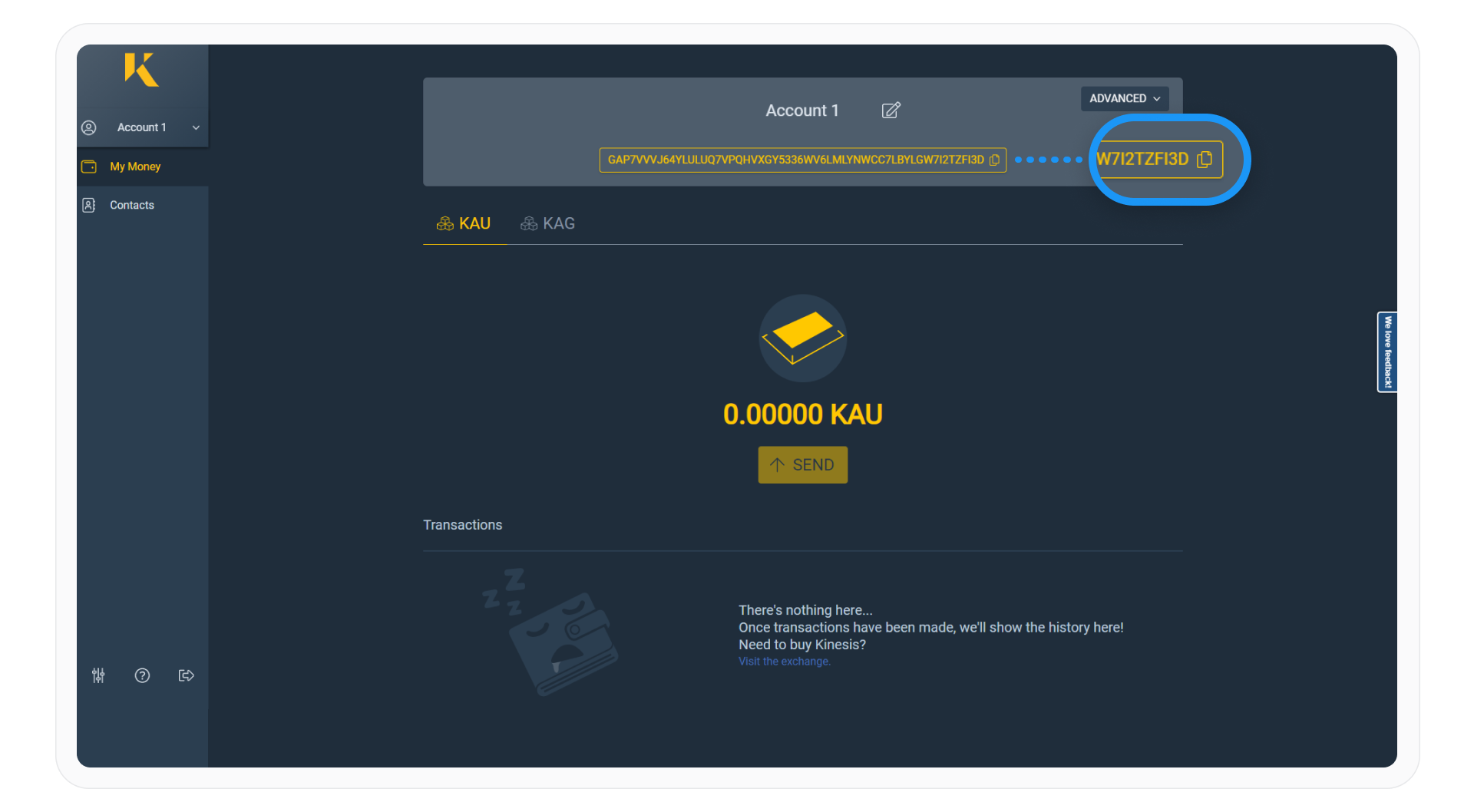Image resolution: width=1474 pixels, height=812 pixels.
Task: Click the sidebar account chevron arrow
Action: 196,128
